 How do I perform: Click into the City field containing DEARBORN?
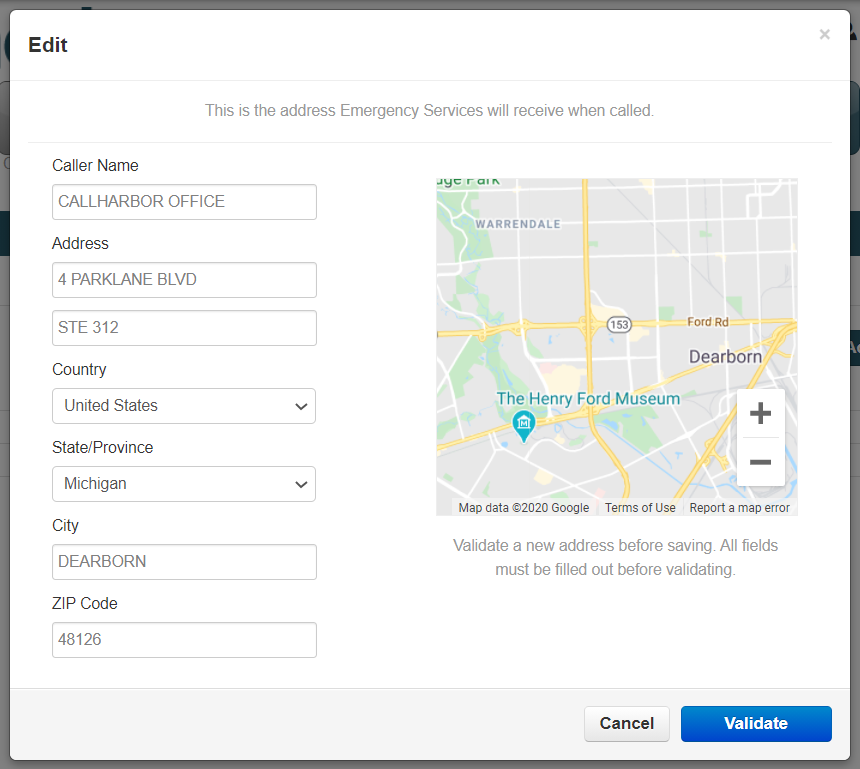(184, 562)
